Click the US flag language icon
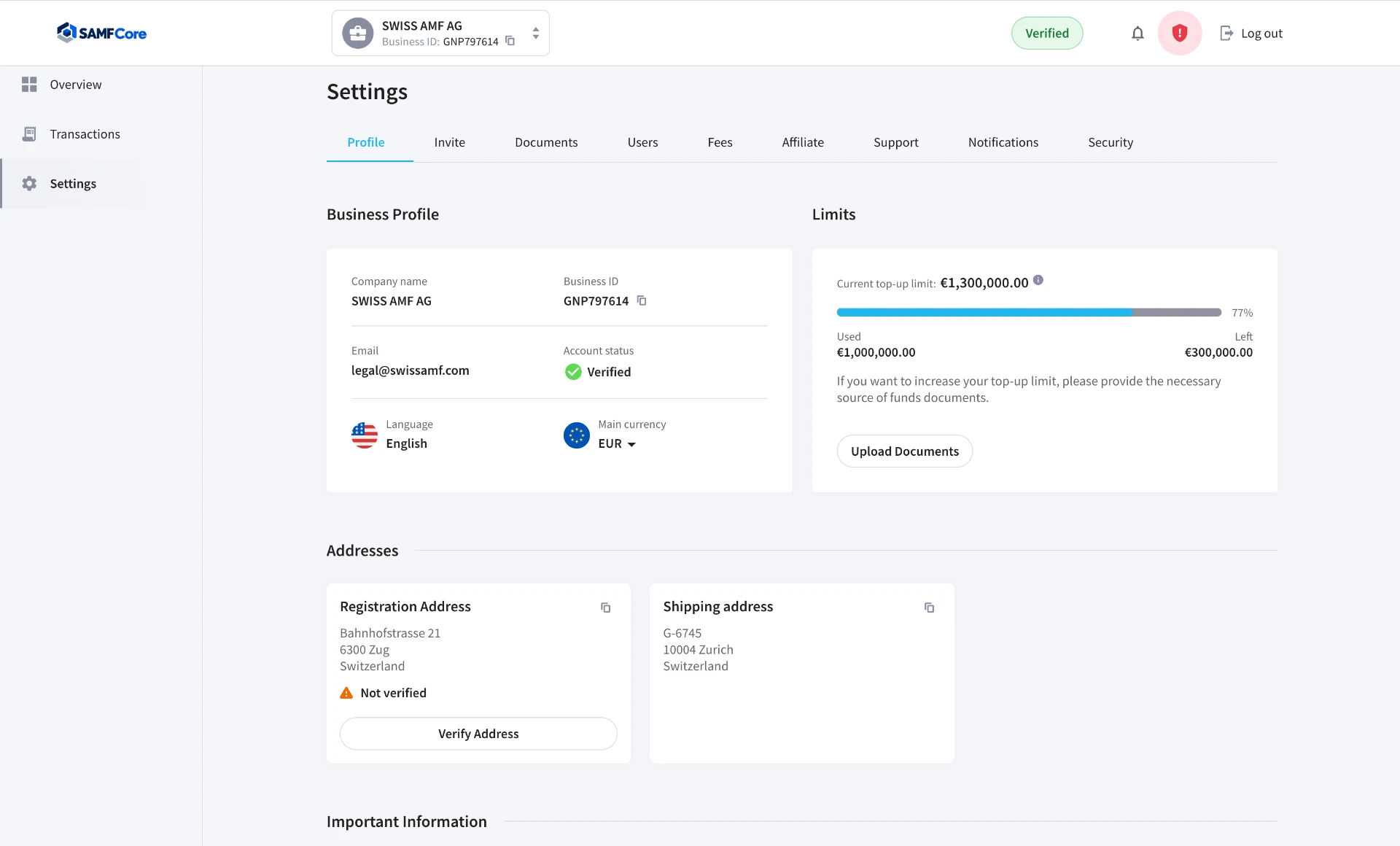1400x846 pixels. click(365, 435)
